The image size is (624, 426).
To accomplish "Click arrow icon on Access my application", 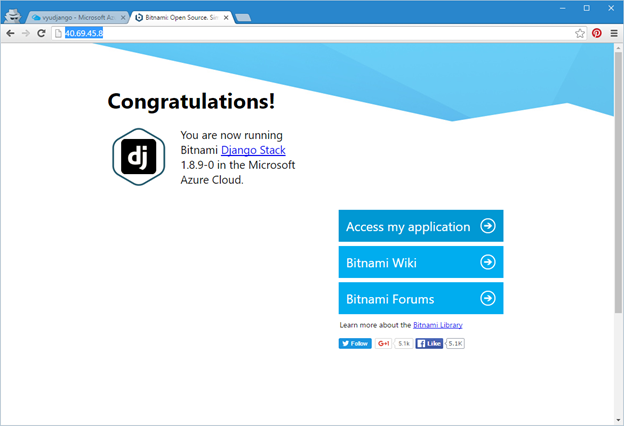I will tap(488, 226).
